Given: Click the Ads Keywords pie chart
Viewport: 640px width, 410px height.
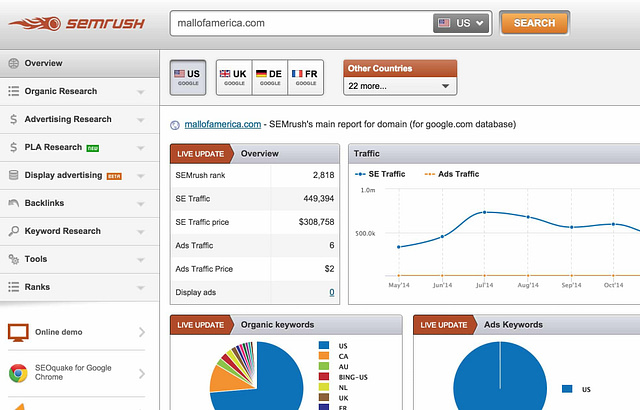Looking at the screenshot, I should (500, 377).
